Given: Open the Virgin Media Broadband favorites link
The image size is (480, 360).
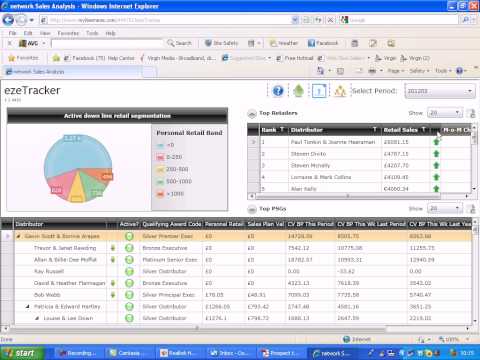Looking at the screenshot, I should click(x=178, y=58).
